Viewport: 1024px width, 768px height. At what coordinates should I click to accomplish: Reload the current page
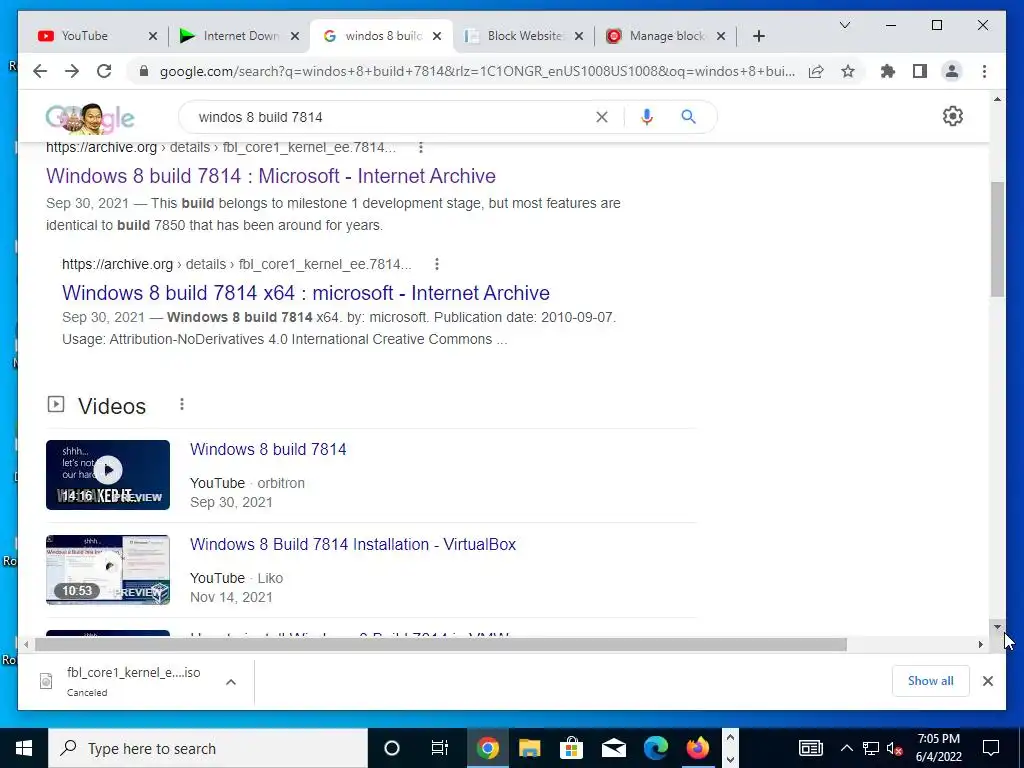[104, 71]
